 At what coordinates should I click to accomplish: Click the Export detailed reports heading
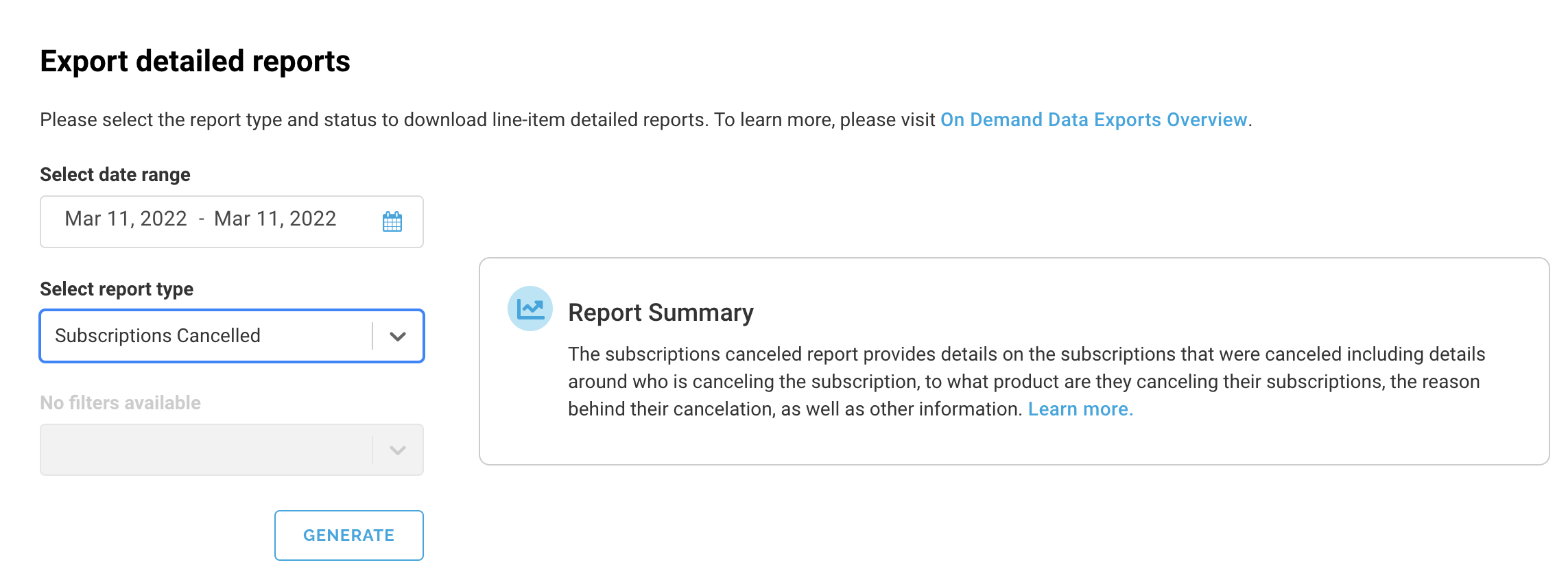pyautogui.click(x=195, y=61)
